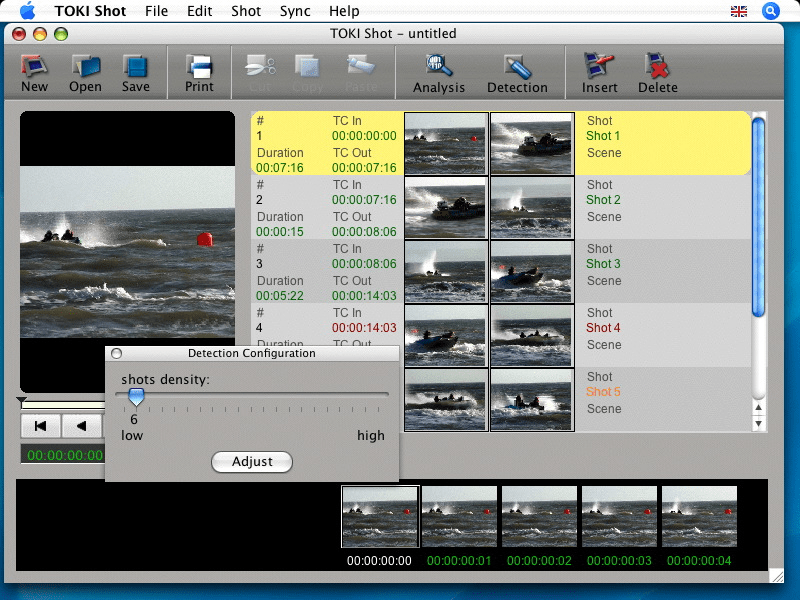
Task: Select the filmstrip frame at 00:00:00:02
Action: tap(539, 517)
